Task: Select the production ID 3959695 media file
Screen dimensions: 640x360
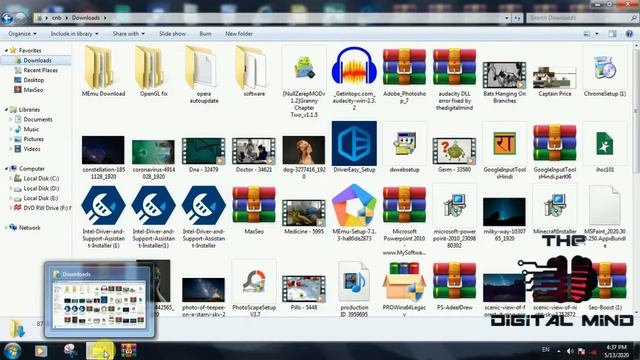Action: 354,289
